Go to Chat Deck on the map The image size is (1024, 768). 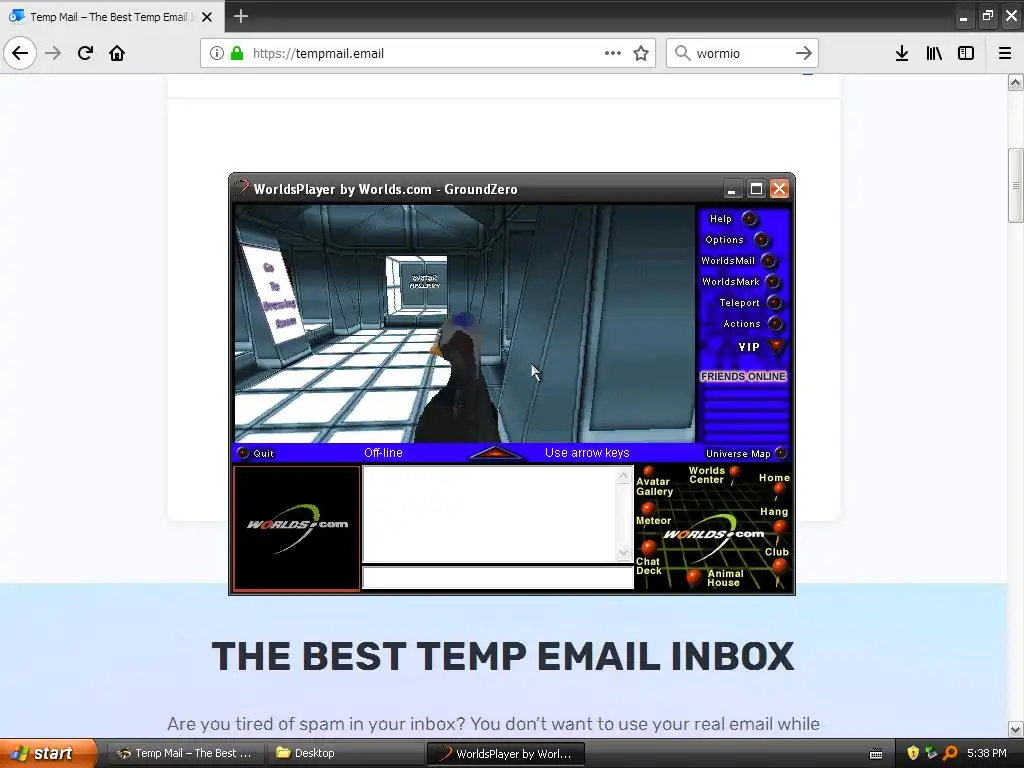tap(648, 547)
